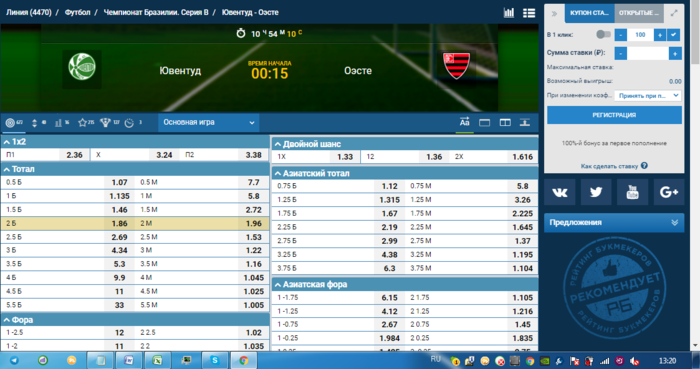
Task: Enable the 'В 1 клик' toggle switch
Action: coord(603,34)
